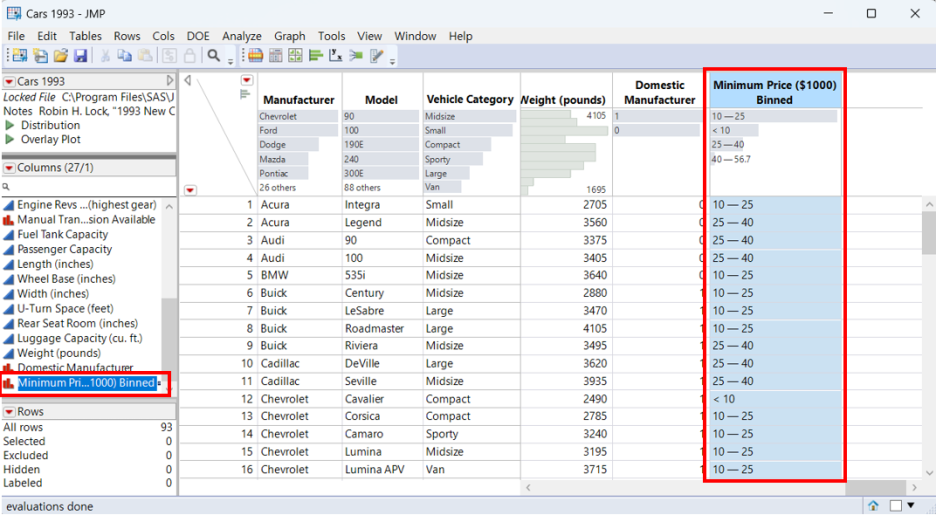936x515 pixels.
Task: Click the padlock Lock icon
Action: pos(189,56)
